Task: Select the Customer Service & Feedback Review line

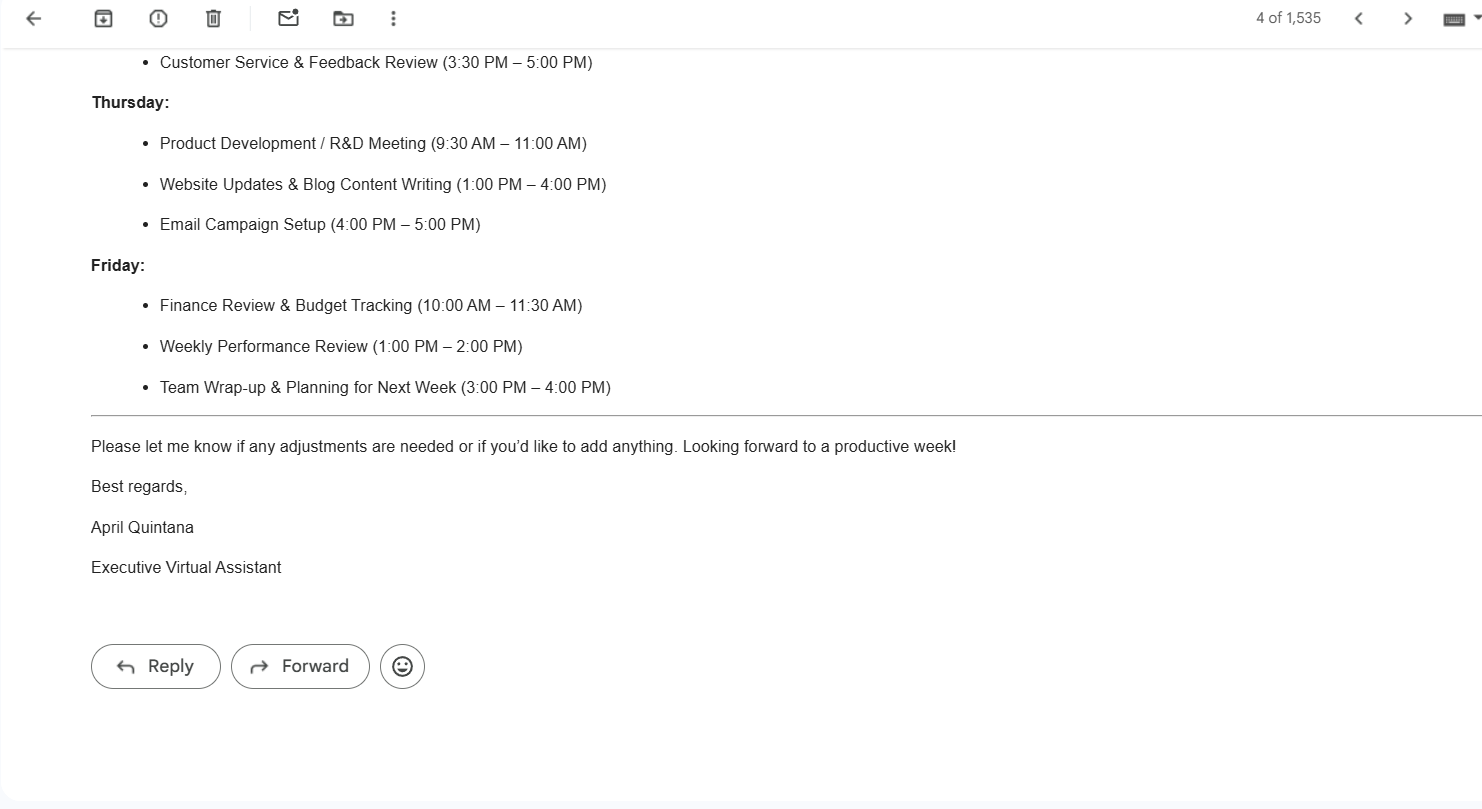Action: pos(376,63)
